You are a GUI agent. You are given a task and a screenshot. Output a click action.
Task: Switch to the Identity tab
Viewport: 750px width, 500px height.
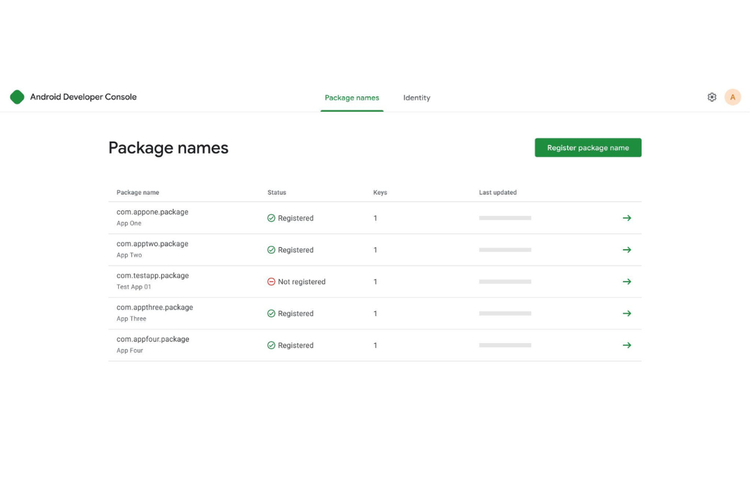[417, 98]
